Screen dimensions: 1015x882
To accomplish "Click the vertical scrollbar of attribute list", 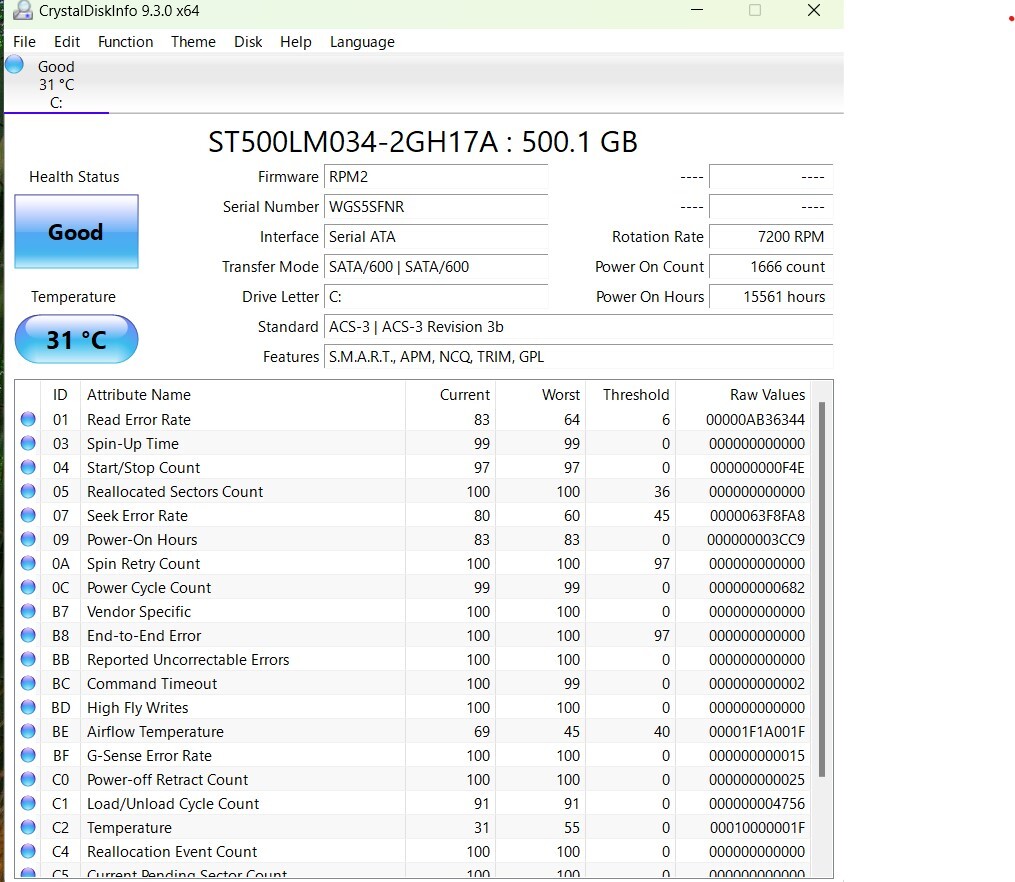I will [x=822, y=590].
